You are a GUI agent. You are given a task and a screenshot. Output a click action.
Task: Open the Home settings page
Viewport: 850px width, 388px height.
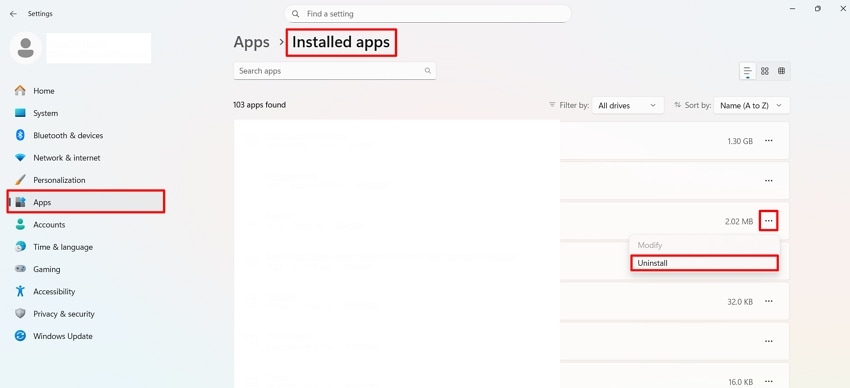(86, 91)
